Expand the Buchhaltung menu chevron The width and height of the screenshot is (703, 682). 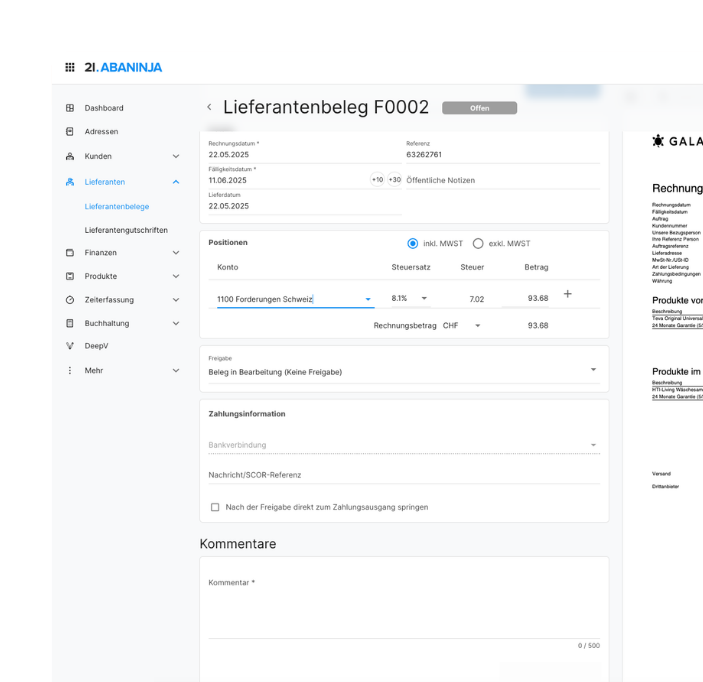(x=176, y=323)
